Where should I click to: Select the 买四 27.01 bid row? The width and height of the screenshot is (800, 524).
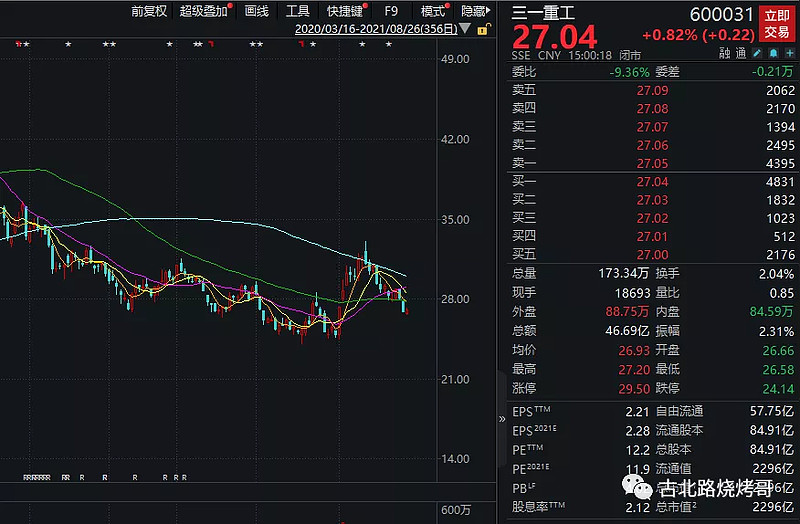coord(653,237)
